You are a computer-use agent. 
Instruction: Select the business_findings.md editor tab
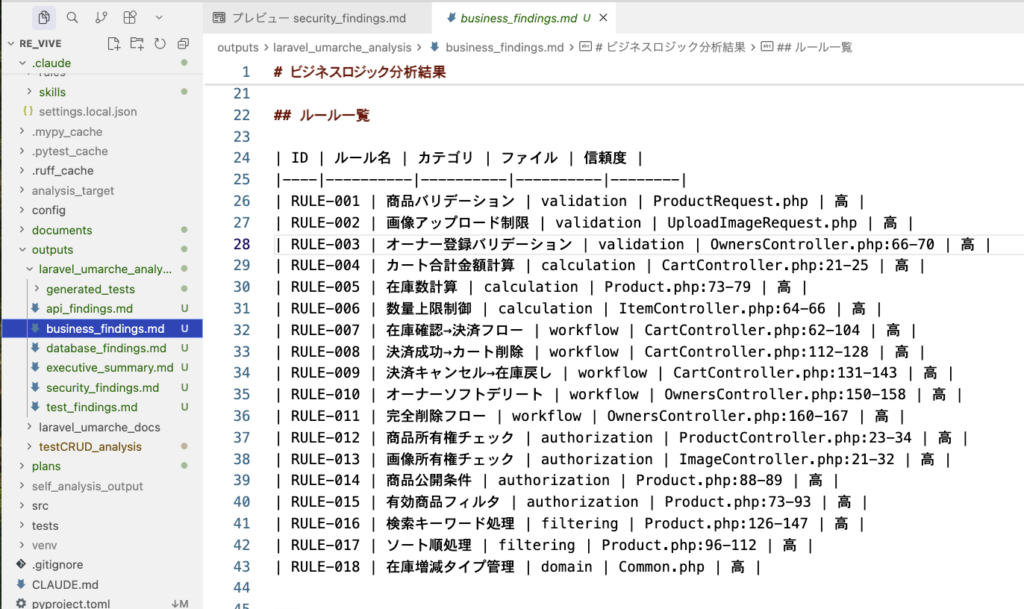512,18
